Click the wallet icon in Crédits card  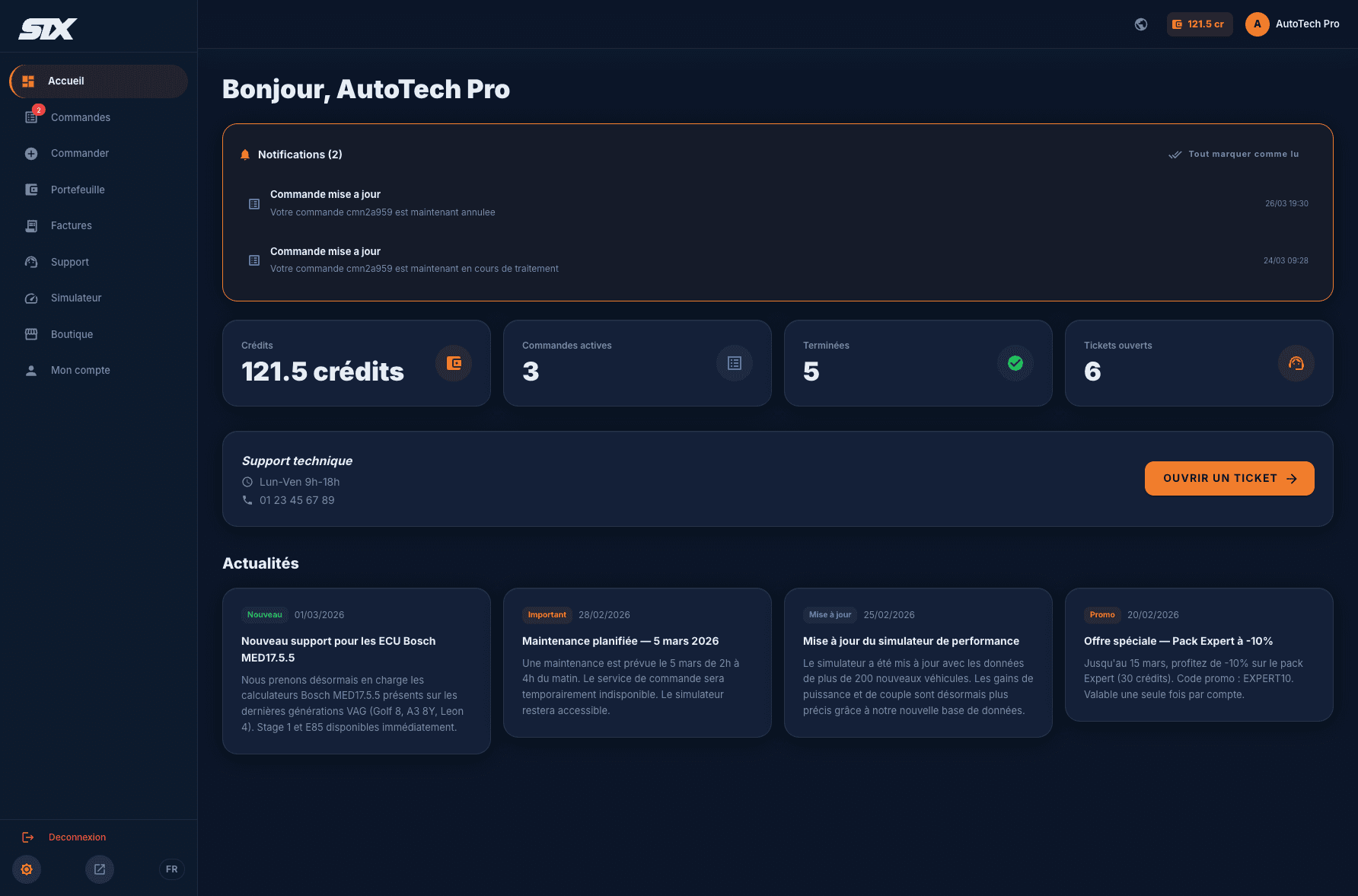pyautogui.click(x=454, y=363)
